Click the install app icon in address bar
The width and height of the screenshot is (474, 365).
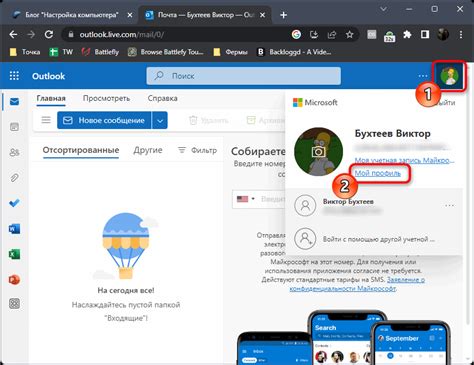314,34
